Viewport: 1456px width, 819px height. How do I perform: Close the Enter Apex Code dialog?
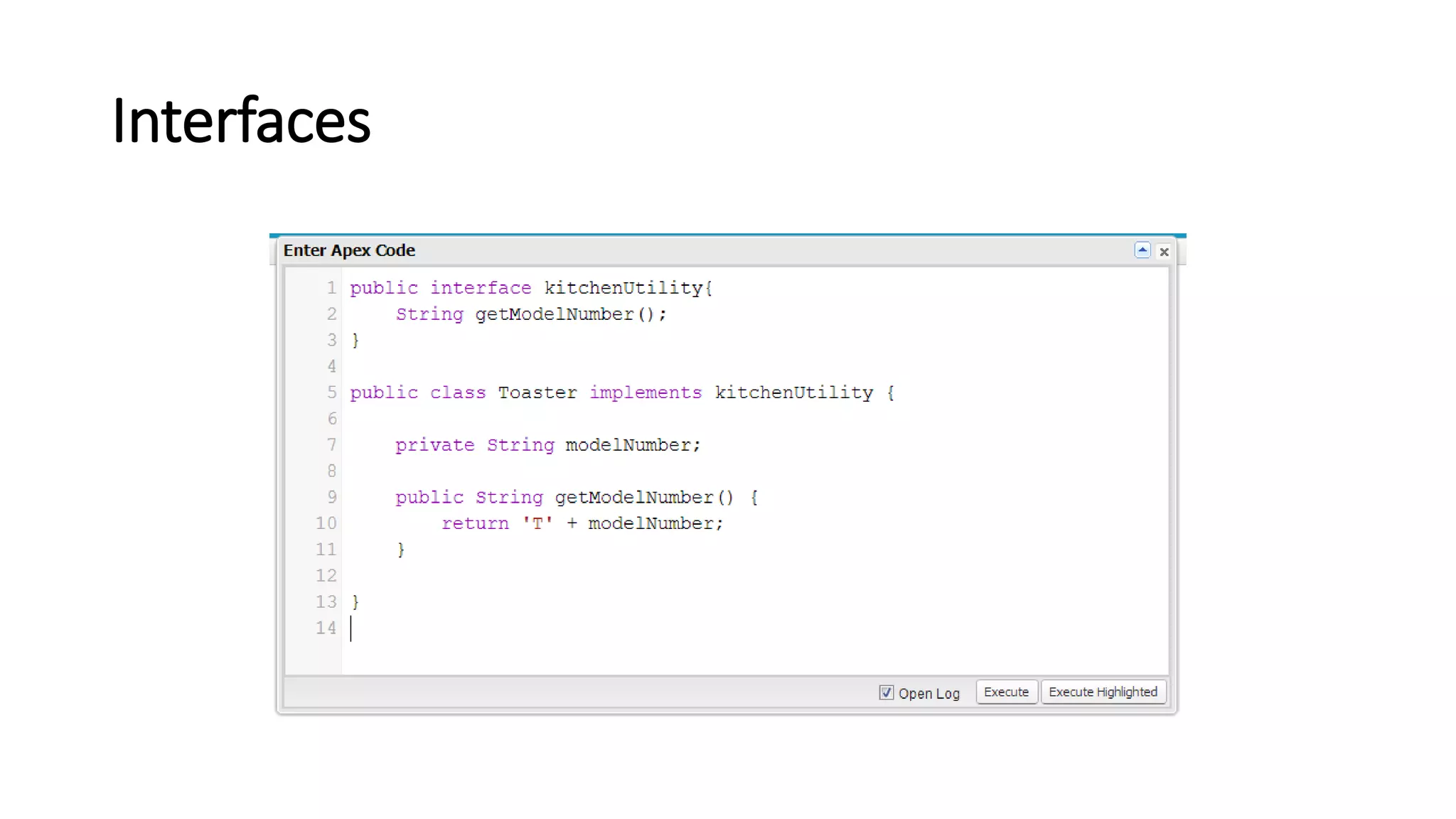[x=1164, y=252]
